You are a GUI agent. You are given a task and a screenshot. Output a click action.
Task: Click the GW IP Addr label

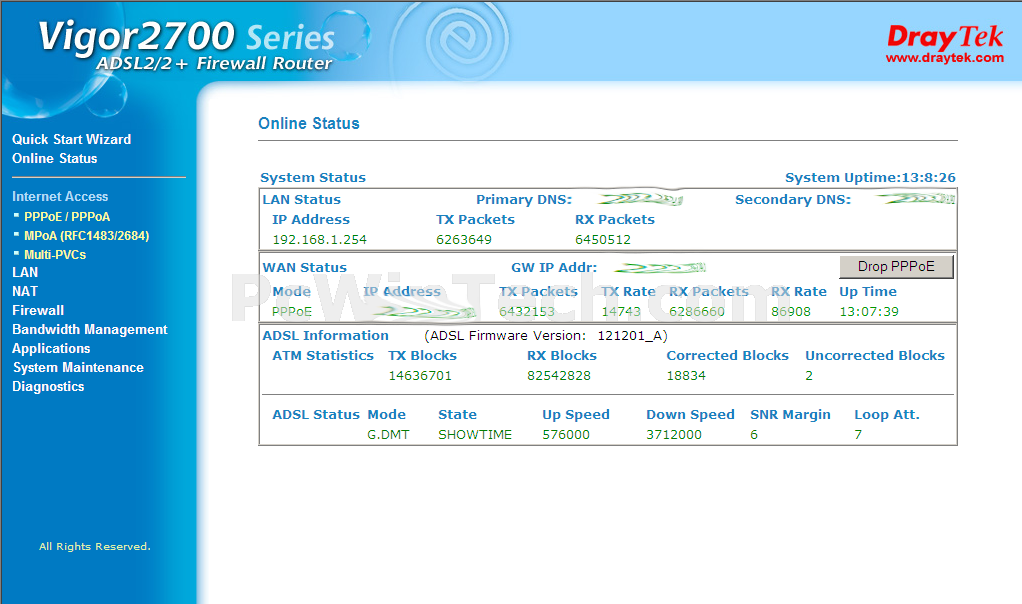[554, 267]
